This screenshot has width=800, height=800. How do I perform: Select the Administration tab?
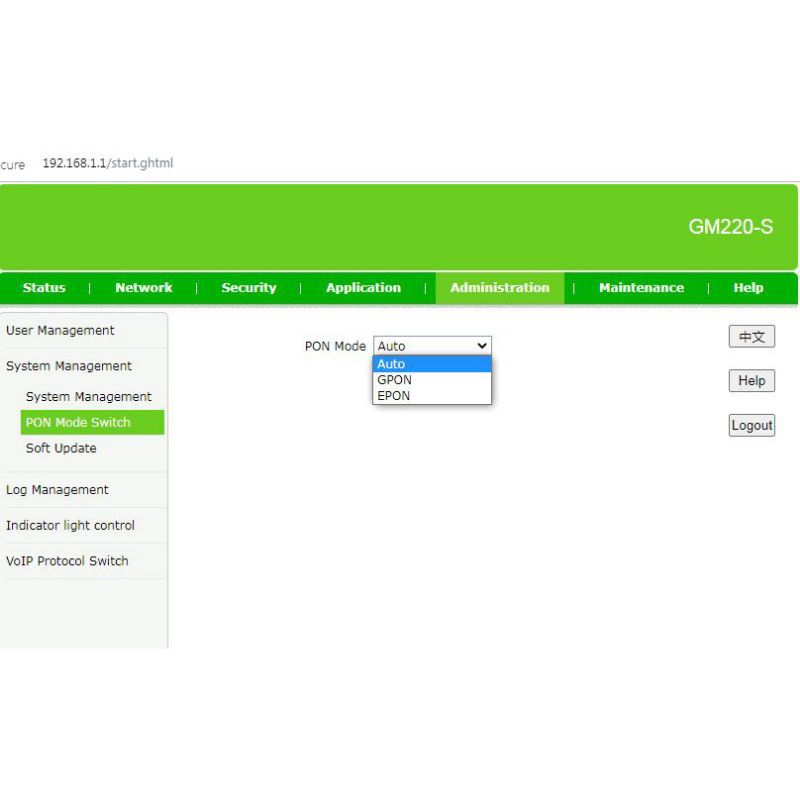tap(499, 288)
